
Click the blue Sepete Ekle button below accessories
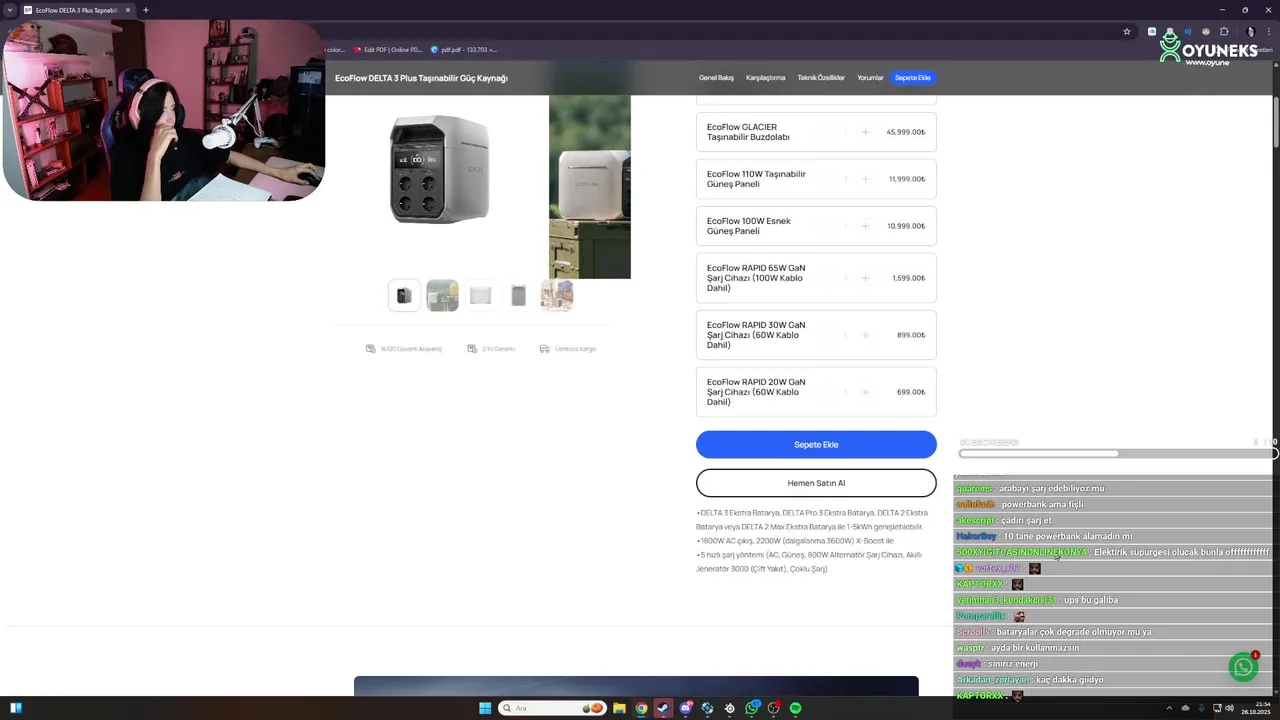(x=816, y=445)
